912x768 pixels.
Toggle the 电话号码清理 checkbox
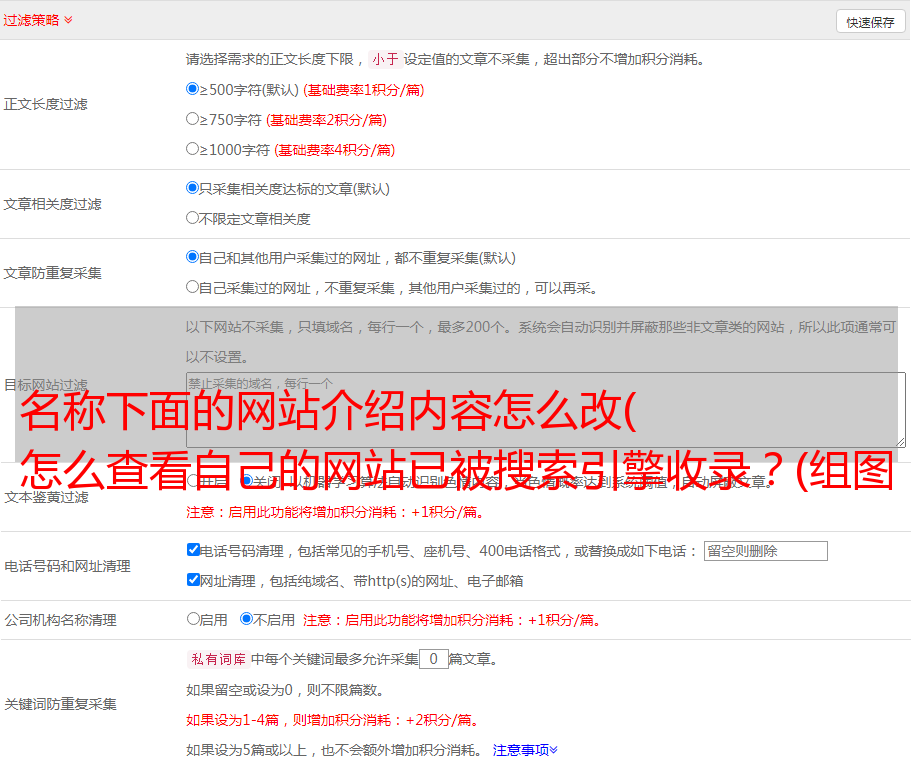pyautogui.click(x=194, y=550)
